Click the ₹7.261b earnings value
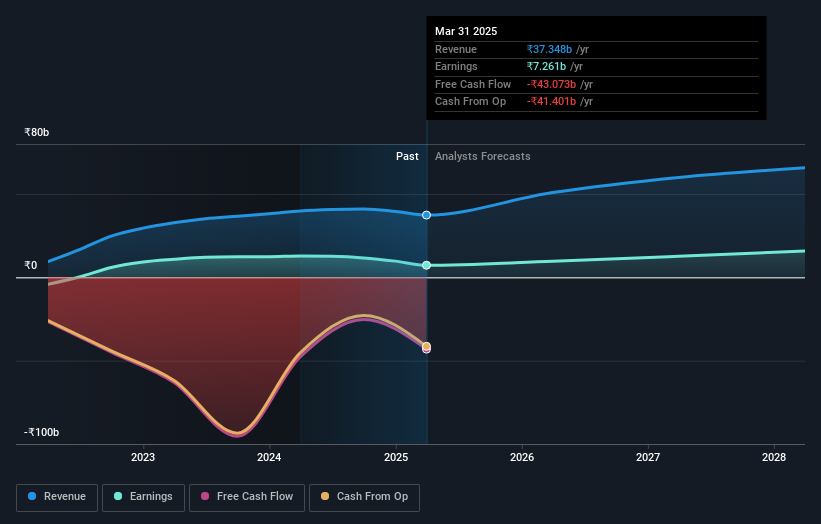This screenshot has width=821, height=524. 547,66
